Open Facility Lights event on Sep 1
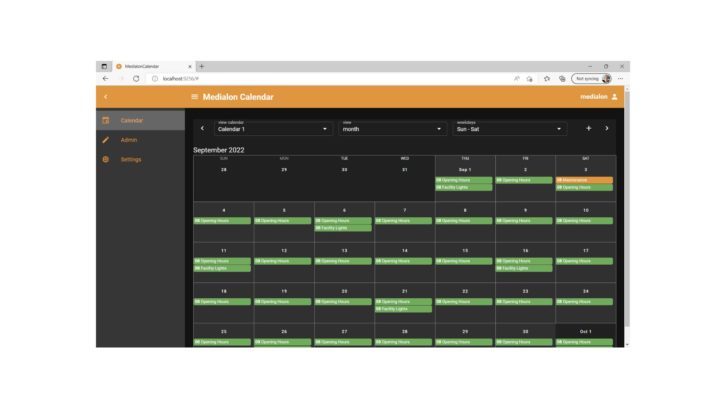This screenshot has width=726, height=408. tap(463, 187)
